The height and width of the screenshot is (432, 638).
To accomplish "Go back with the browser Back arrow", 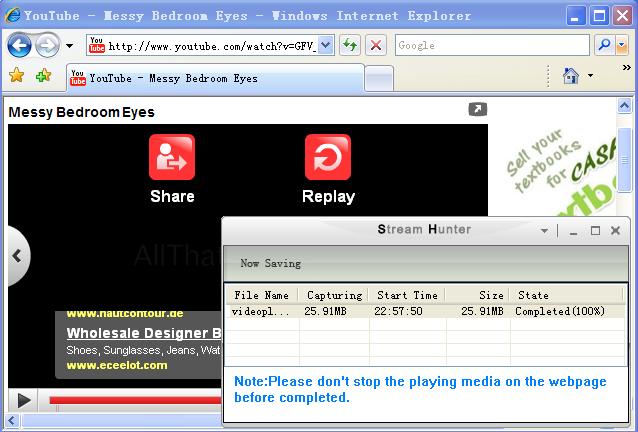I will [x=19, y=46].
